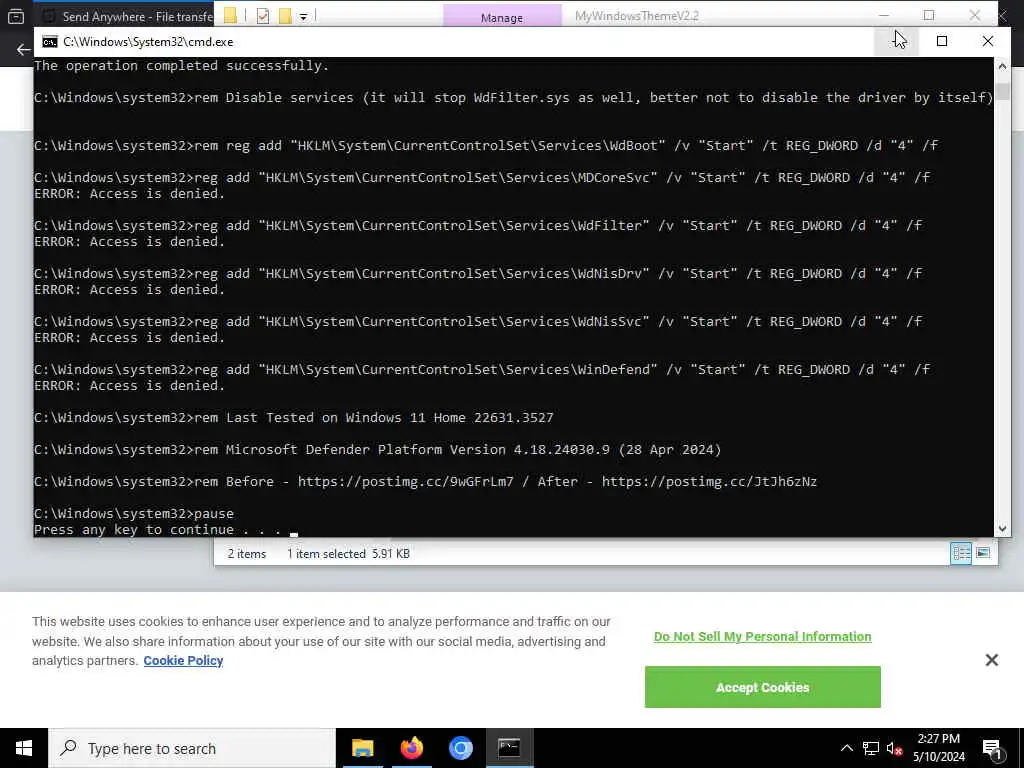
Task: Open Do Not Sell My Personal Information link
Action: (x=762, y=637)
